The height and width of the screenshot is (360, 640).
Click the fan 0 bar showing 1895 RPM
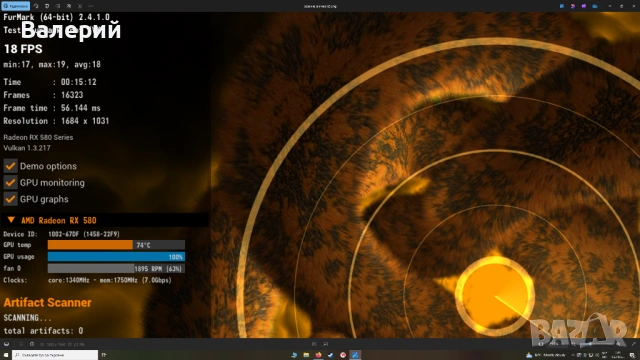[116, 269]
